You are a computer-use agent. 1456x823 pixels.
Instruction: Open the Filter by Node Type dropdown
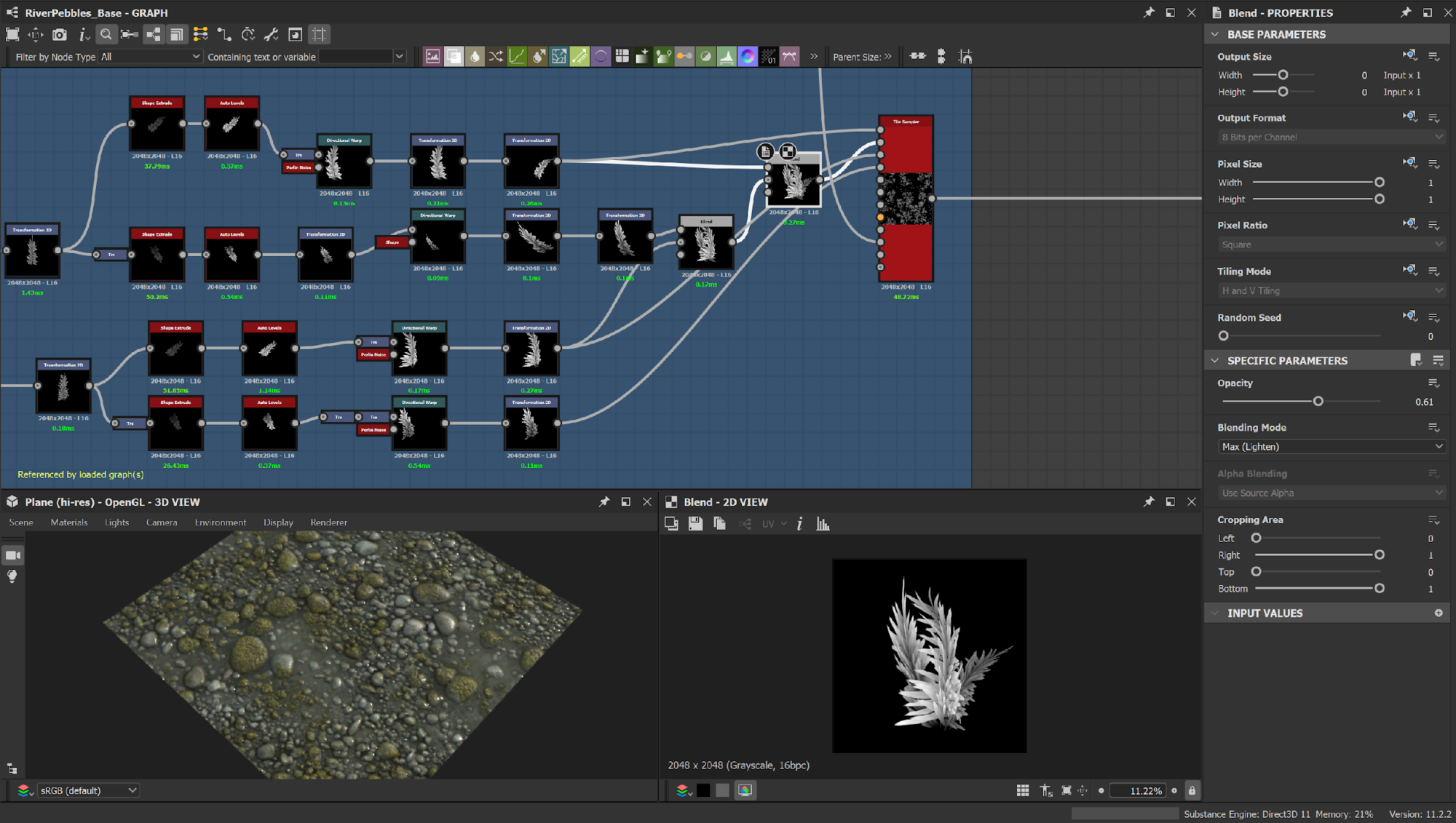point(150,56)
